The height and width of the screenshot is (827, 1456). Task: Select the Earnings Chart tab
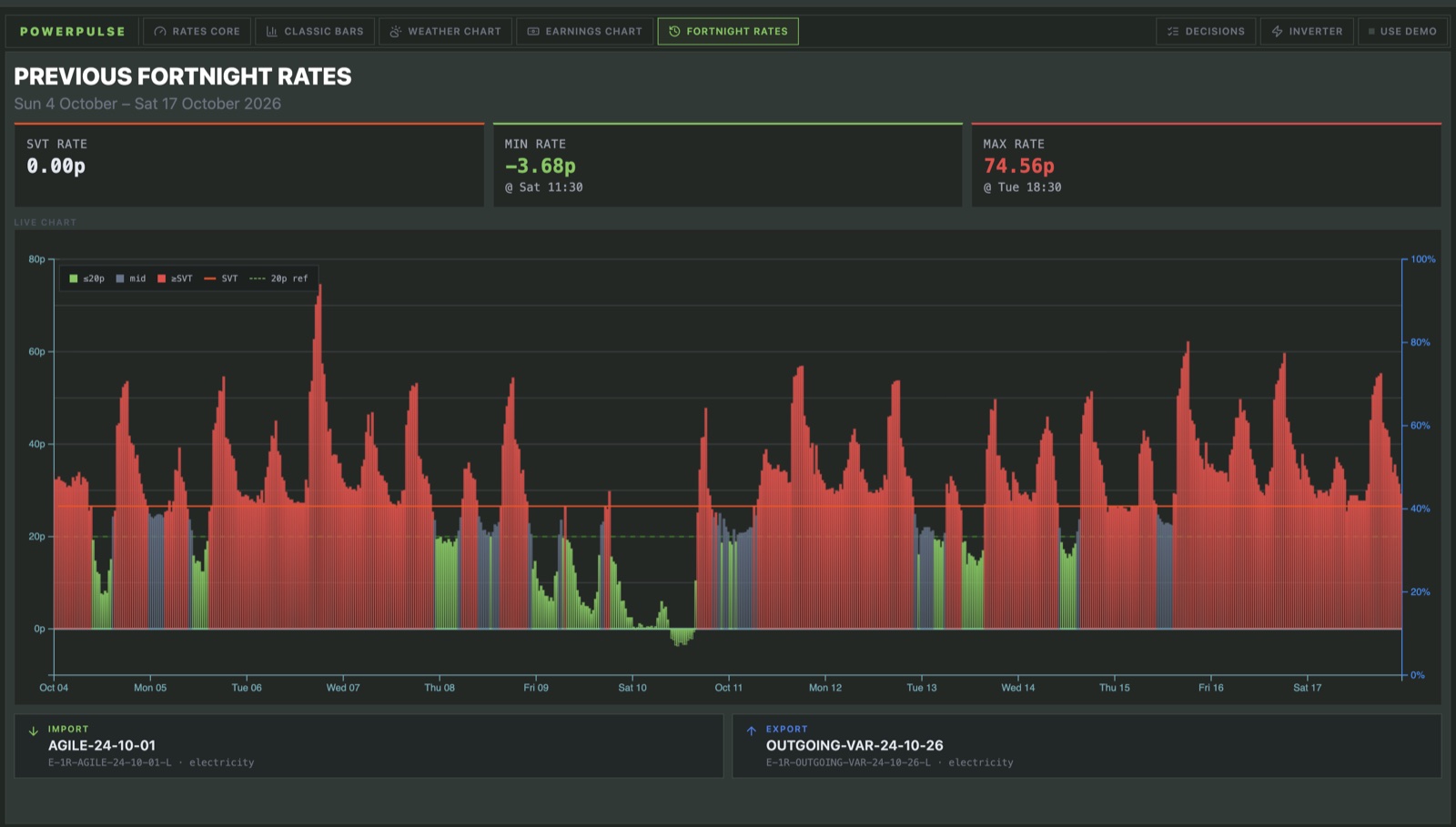584,31
